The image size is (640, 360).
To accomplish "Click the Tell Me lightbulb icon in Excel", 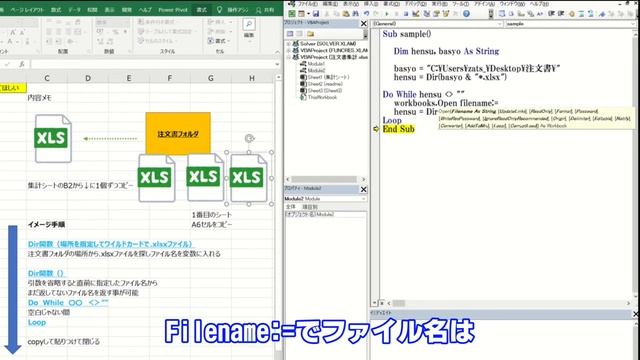I will coord(220,9).
